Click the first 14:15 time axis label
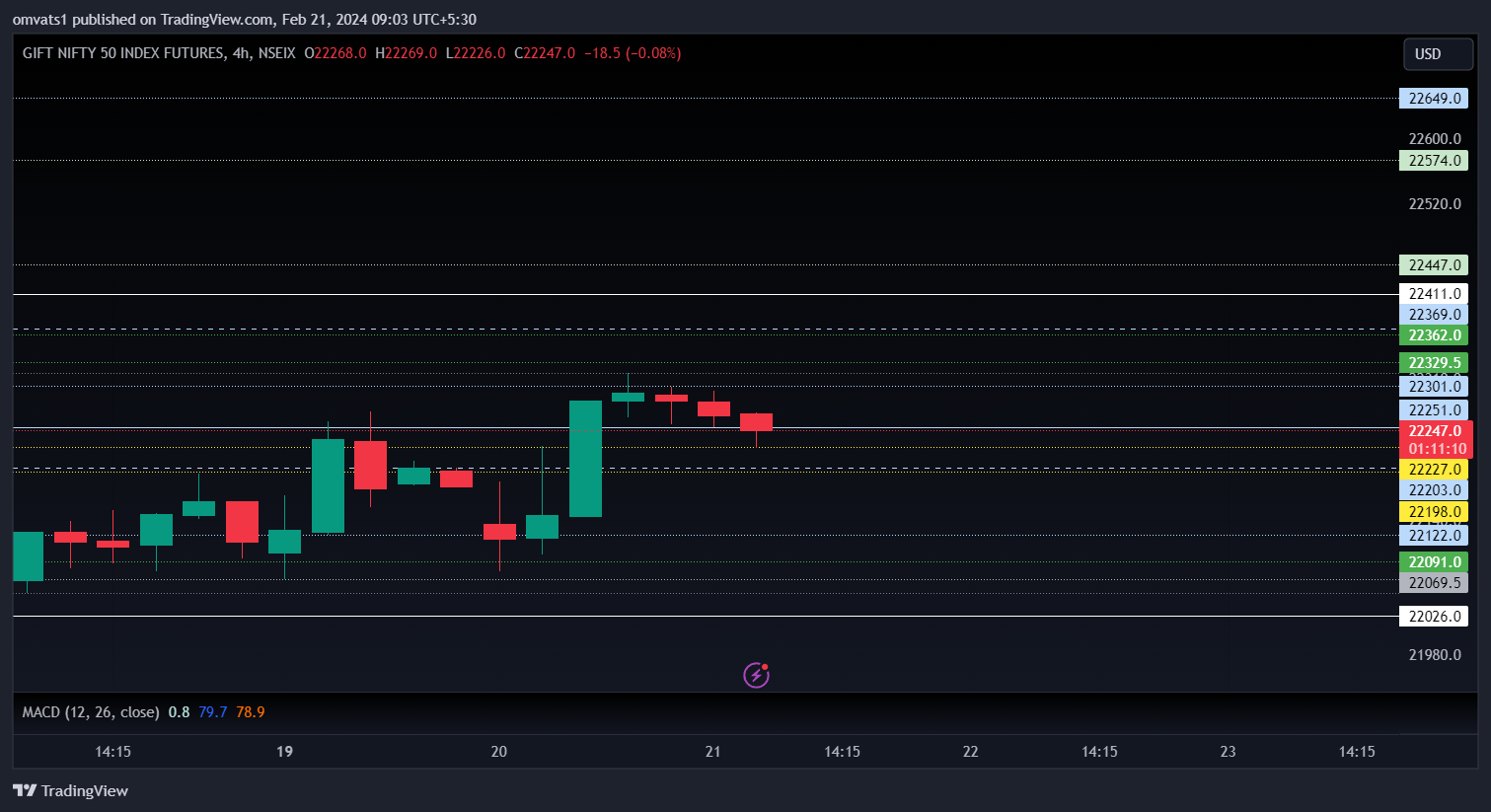Viewport: 1491px width, 812px height. 112,752
